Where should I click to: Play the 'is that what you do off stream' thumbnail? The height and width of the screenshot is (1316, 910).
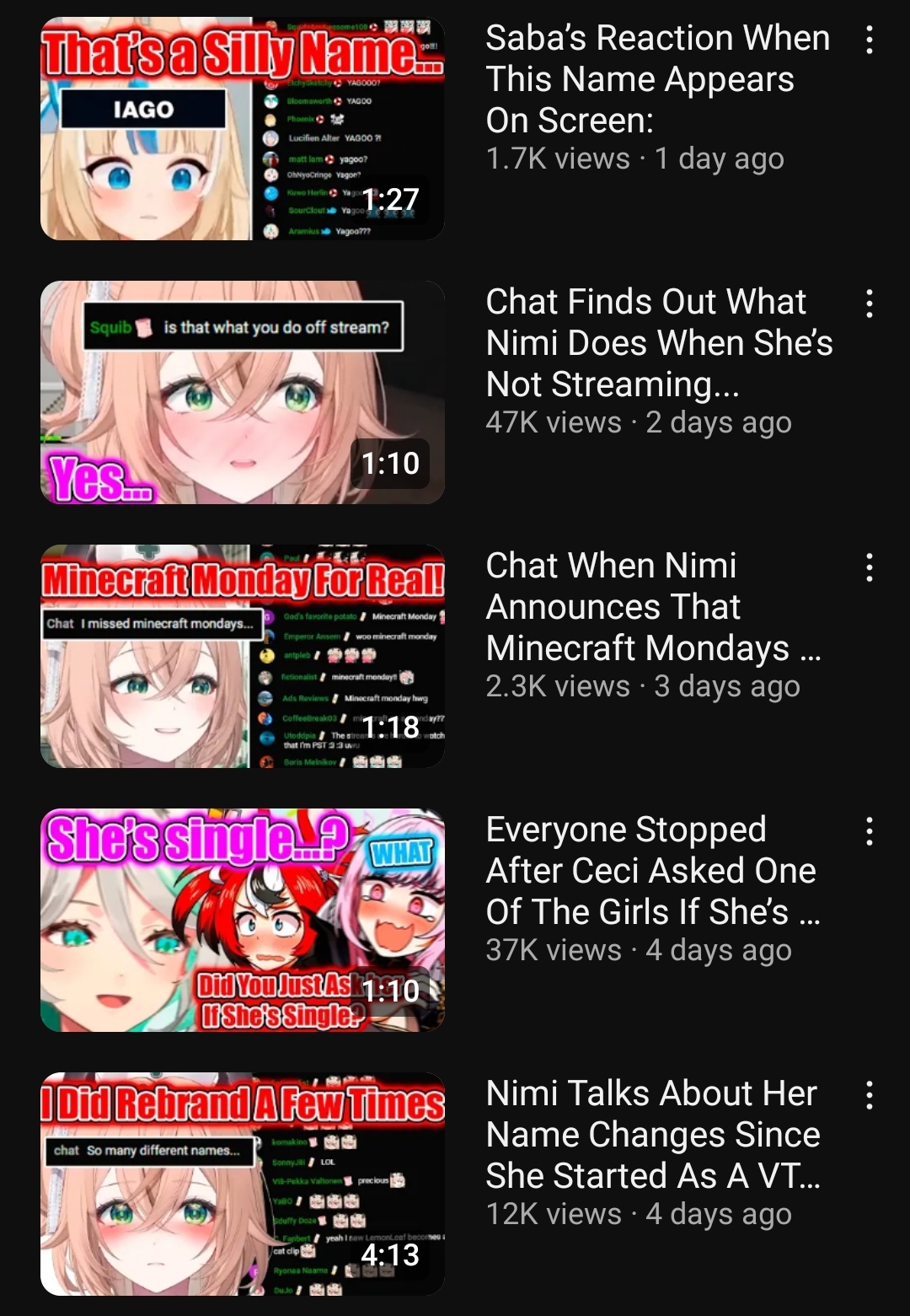(x=243, y=392)
